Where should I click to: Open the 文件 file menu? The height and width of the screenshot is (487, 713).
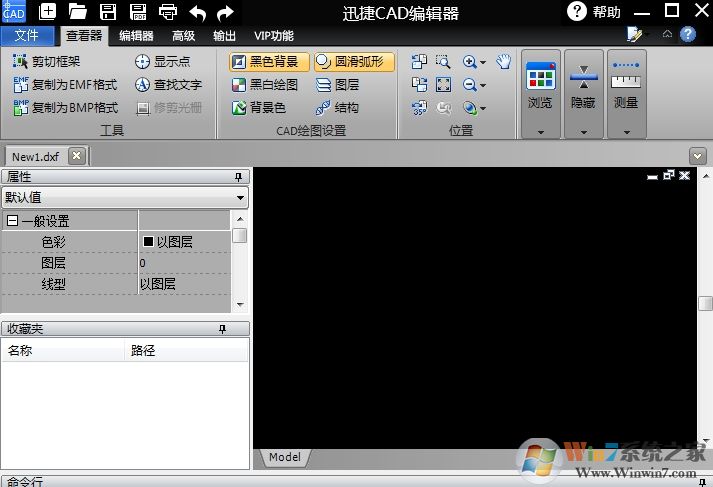coord(27,35)
